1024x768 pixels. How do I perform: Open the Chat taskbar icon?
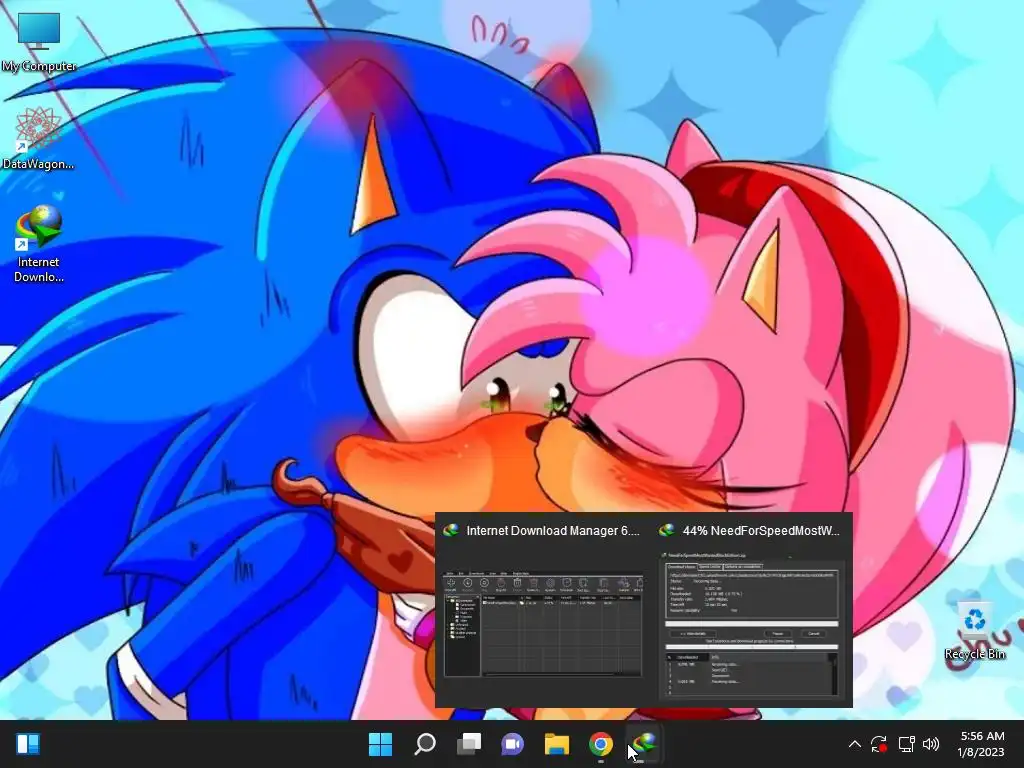513,744
